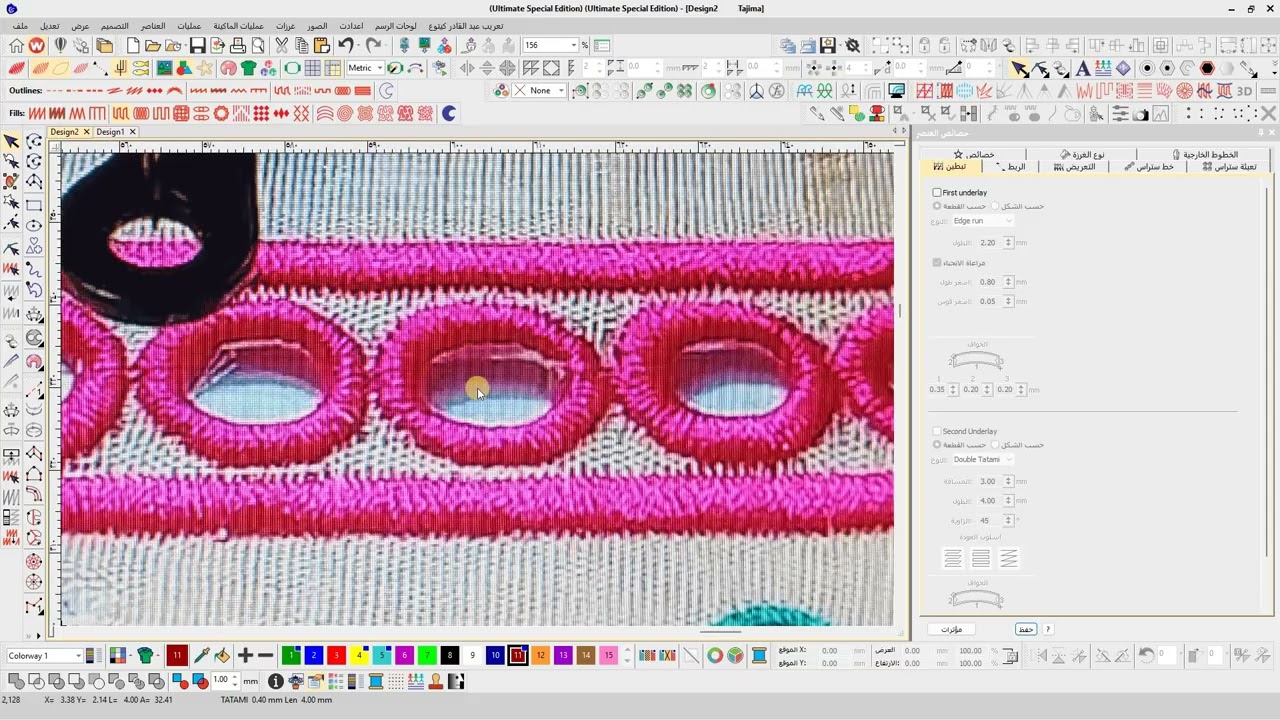Open the Metric units dropdown

point(365,68)
